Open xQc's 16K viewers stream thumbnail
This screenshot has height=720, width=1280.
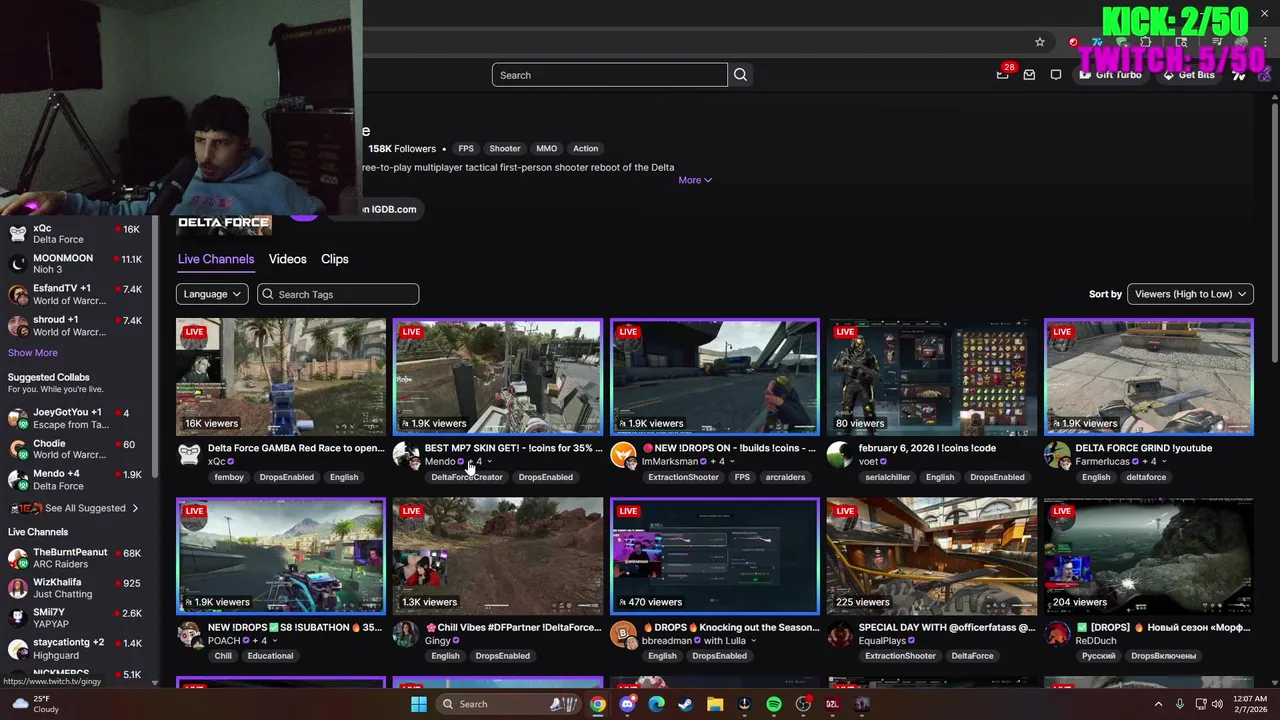pos(281,377)
